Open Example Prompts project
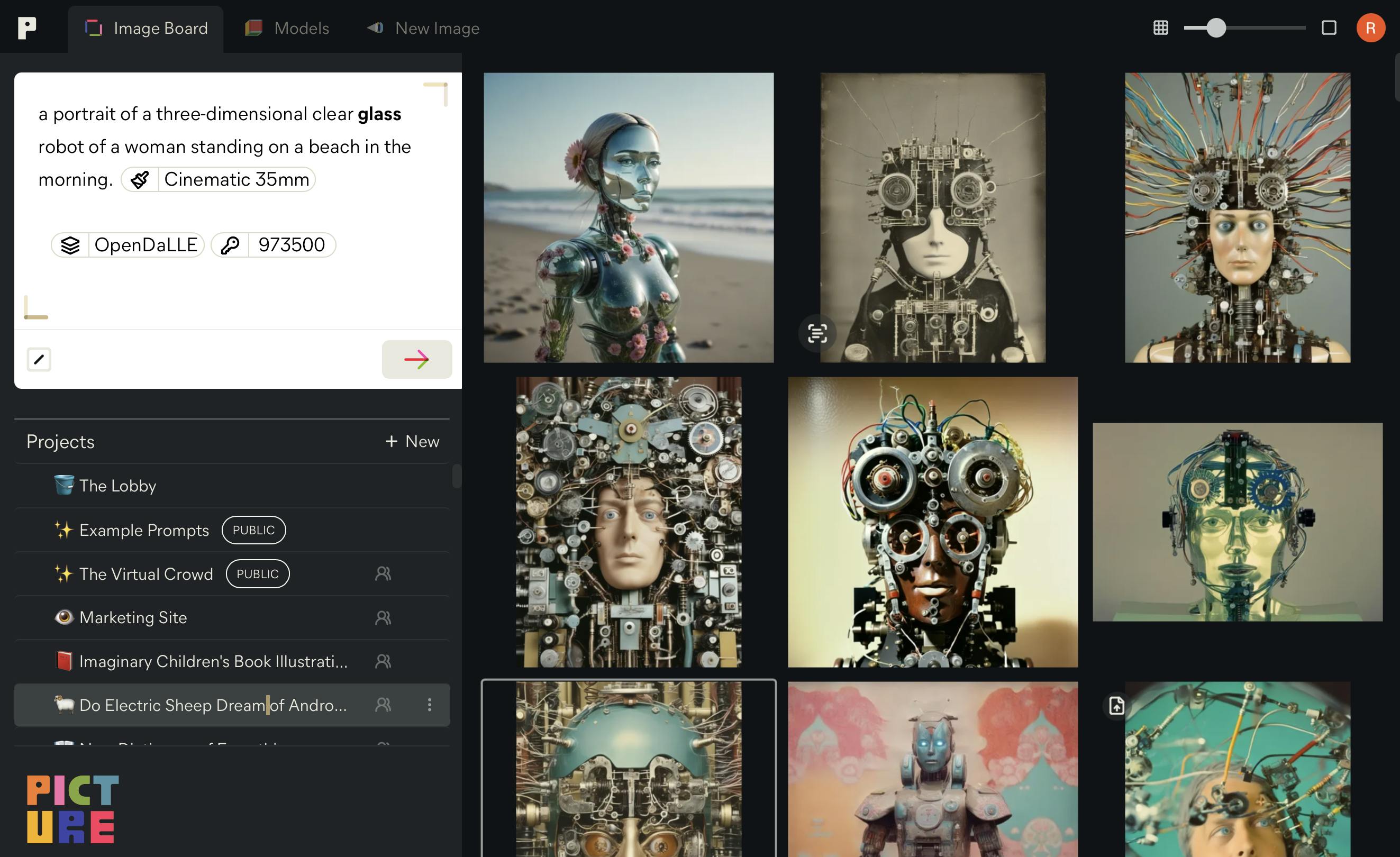1400x857 pixels. (144, 530)
